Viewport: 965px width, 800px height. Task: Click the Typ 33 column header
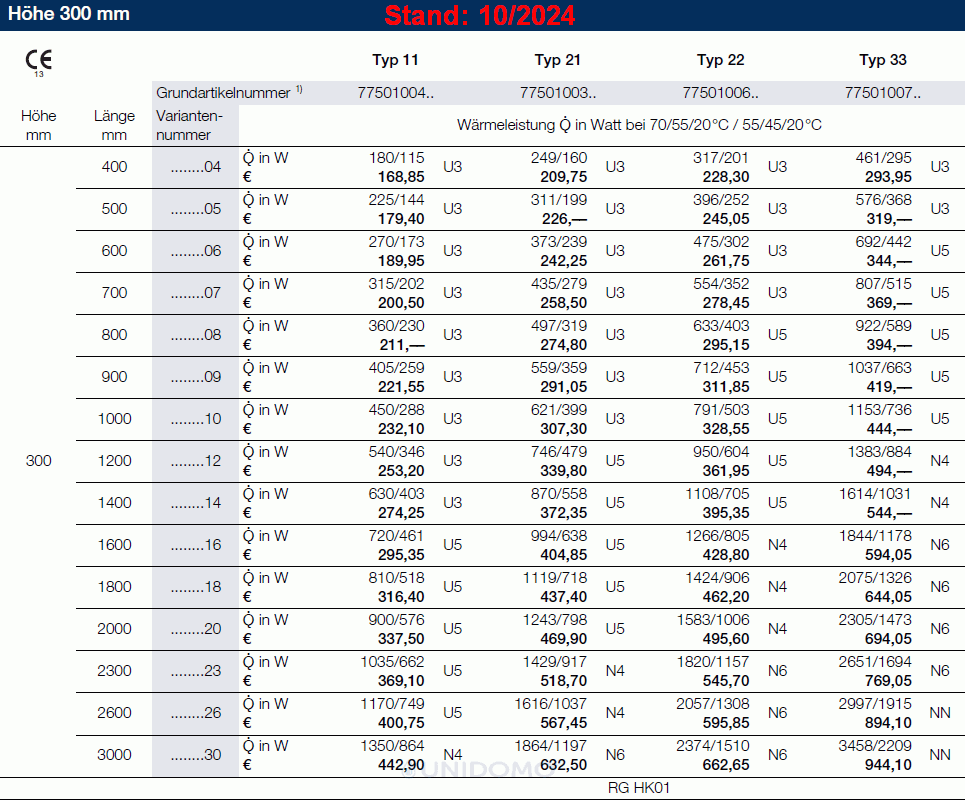coord(883,60)
